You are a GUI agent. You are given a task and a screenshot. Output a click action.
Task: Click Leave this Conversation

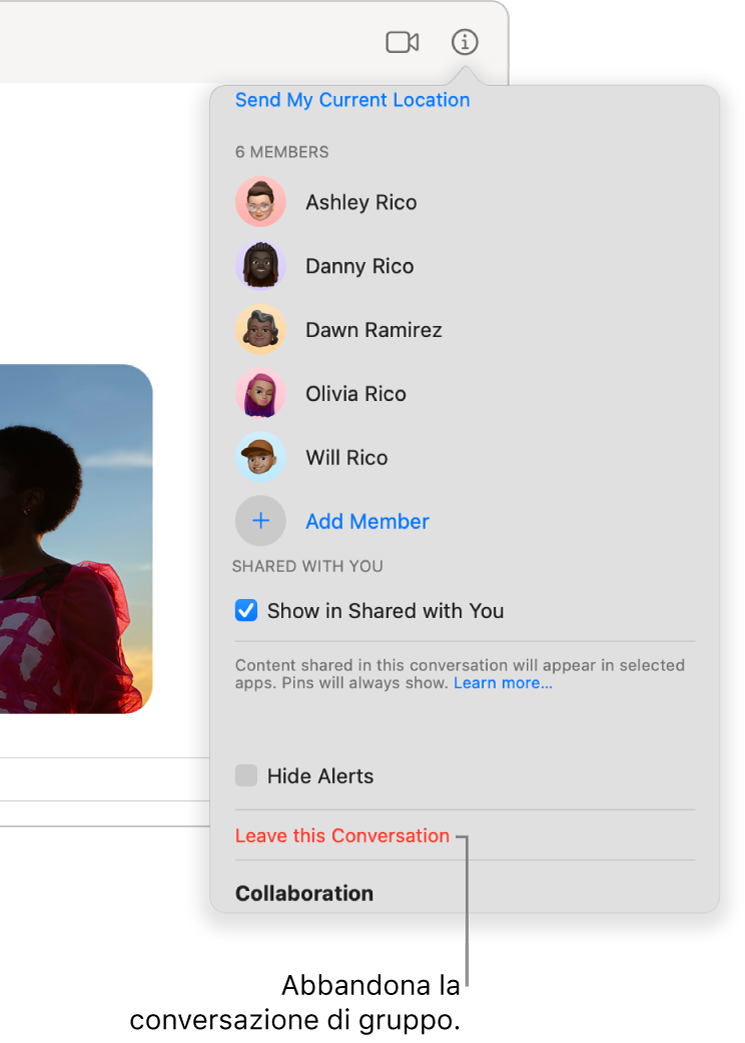point(342,836)
